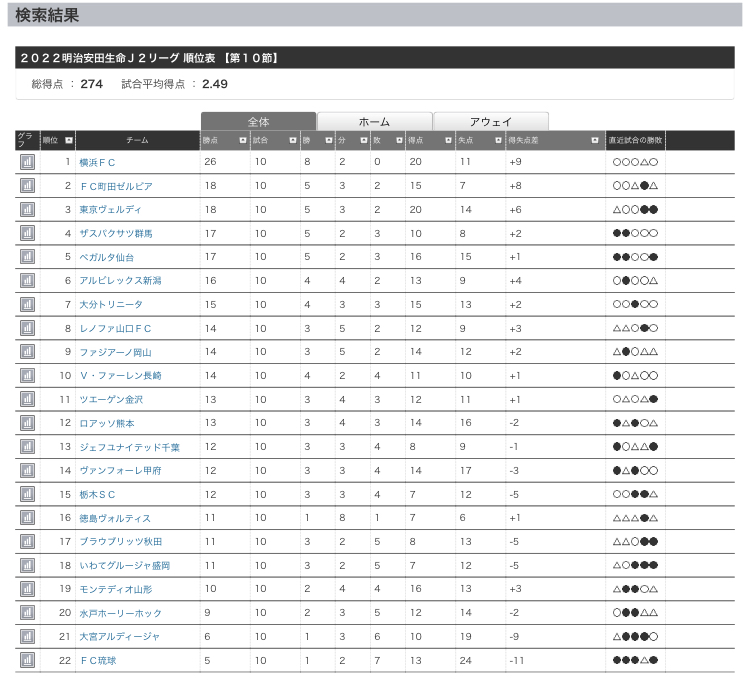Select the 全体 tab

(x=258, y=121)
